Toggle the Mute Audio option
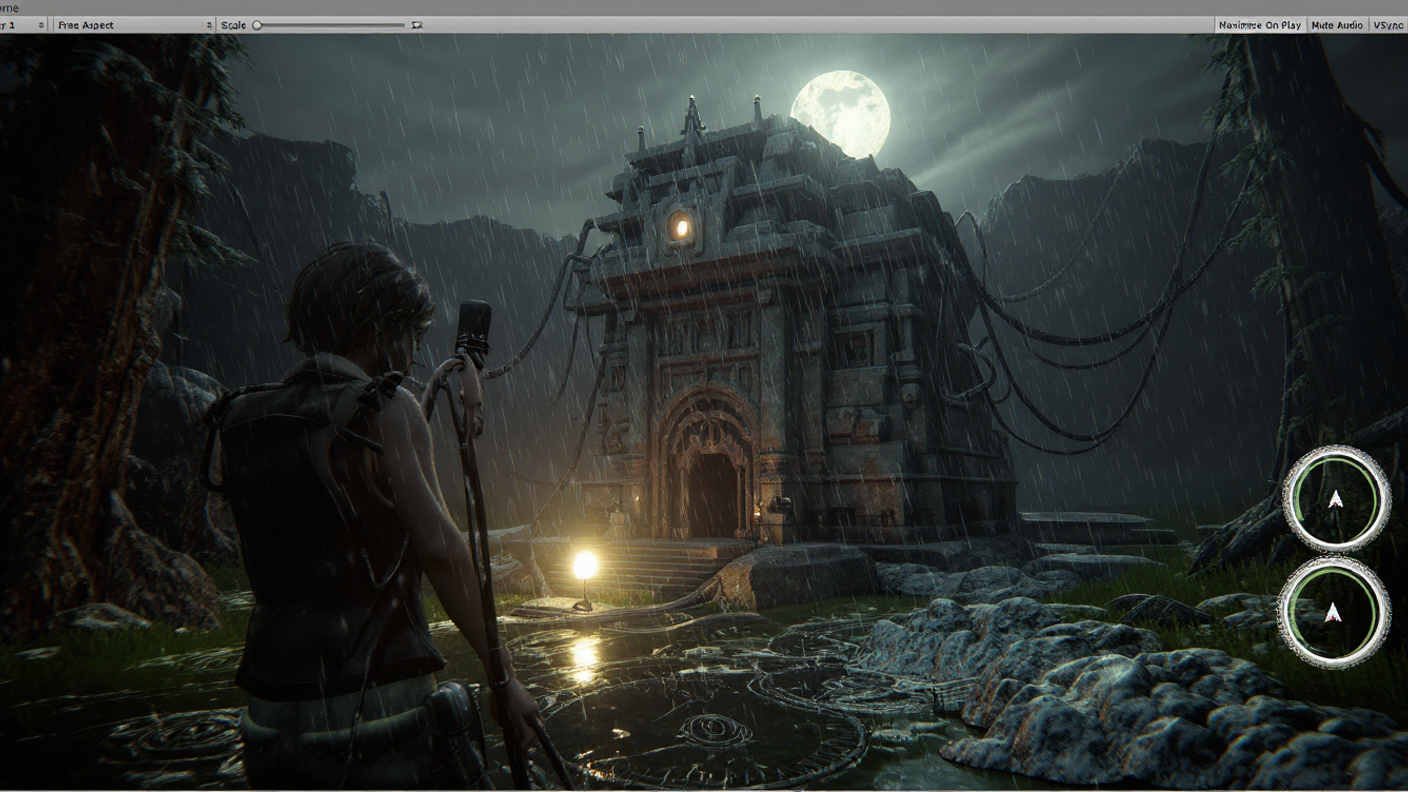 [x=1336, y=25]
